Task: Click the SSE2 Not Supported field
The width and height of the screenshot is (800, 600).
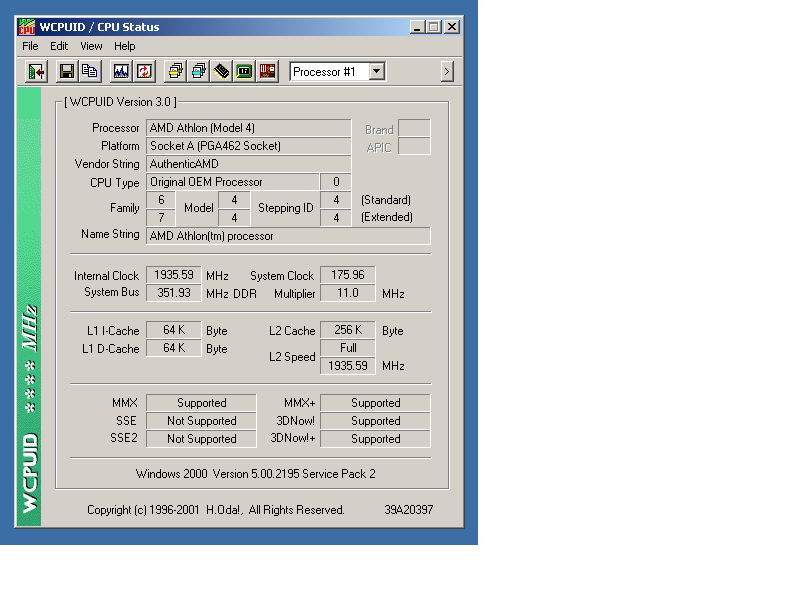Action: (201, 439)
